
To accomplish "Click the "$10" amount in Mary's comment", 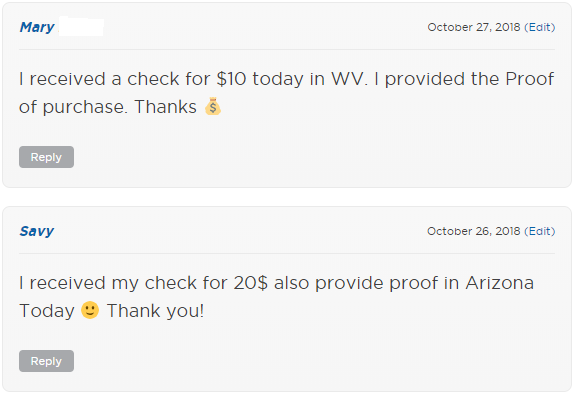I will click(231, 79).
